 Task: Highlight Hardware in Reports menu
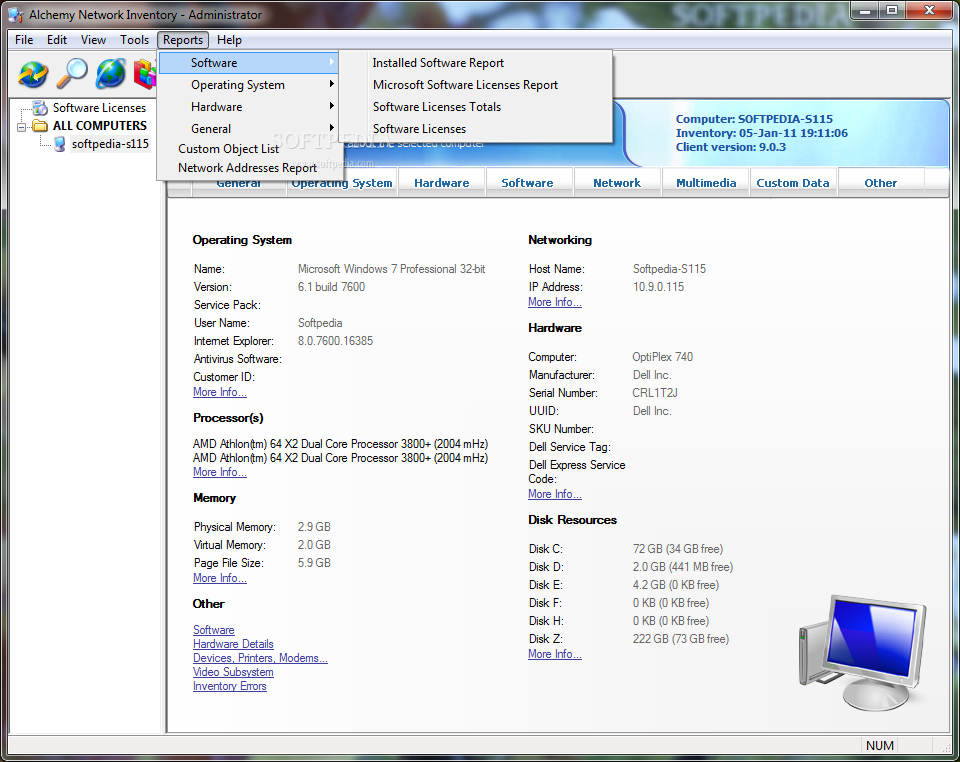248,106
